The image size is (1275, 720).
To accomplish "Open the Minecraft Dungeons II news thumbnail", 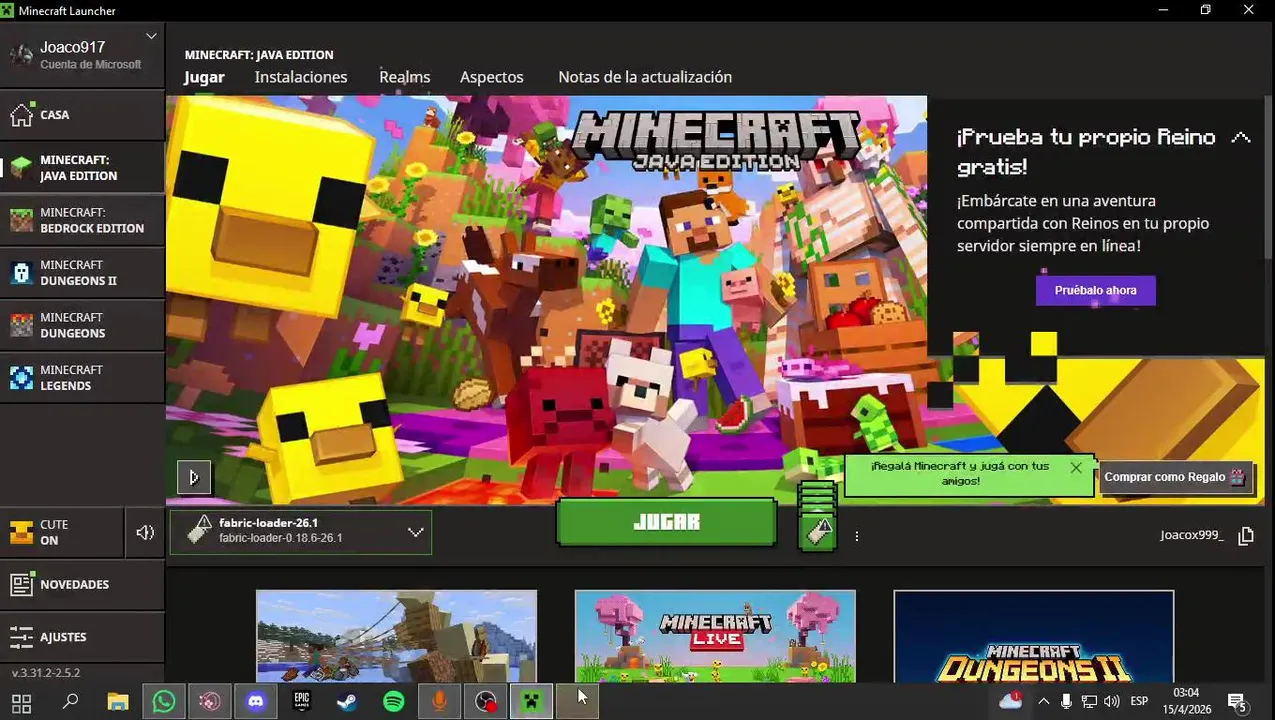I will coord(1033,636).
